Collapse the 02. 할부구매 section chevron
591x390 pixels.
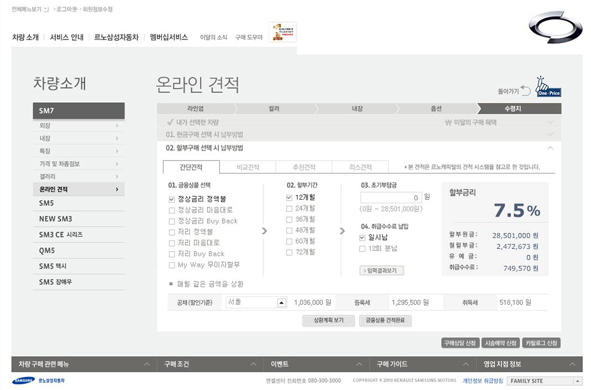tap(550, 148)
